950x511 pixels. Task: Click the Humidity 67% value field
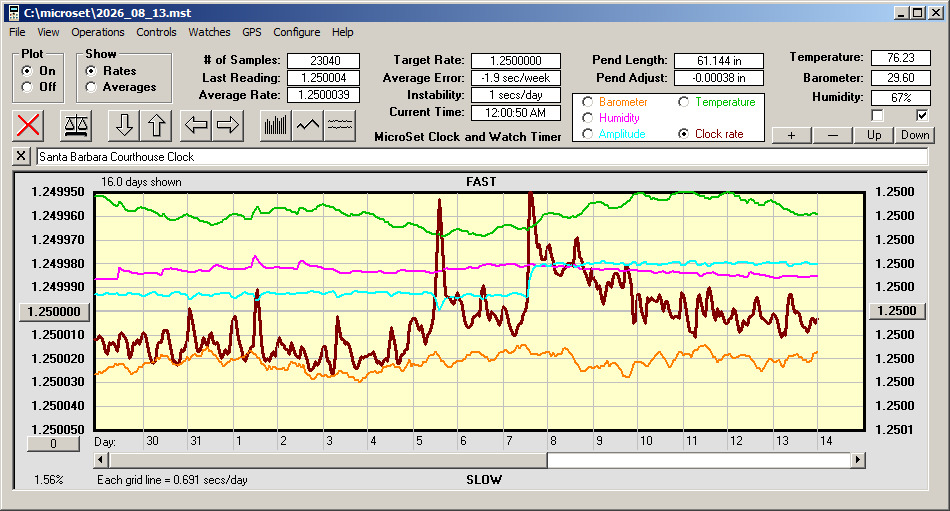pos(900,97)
